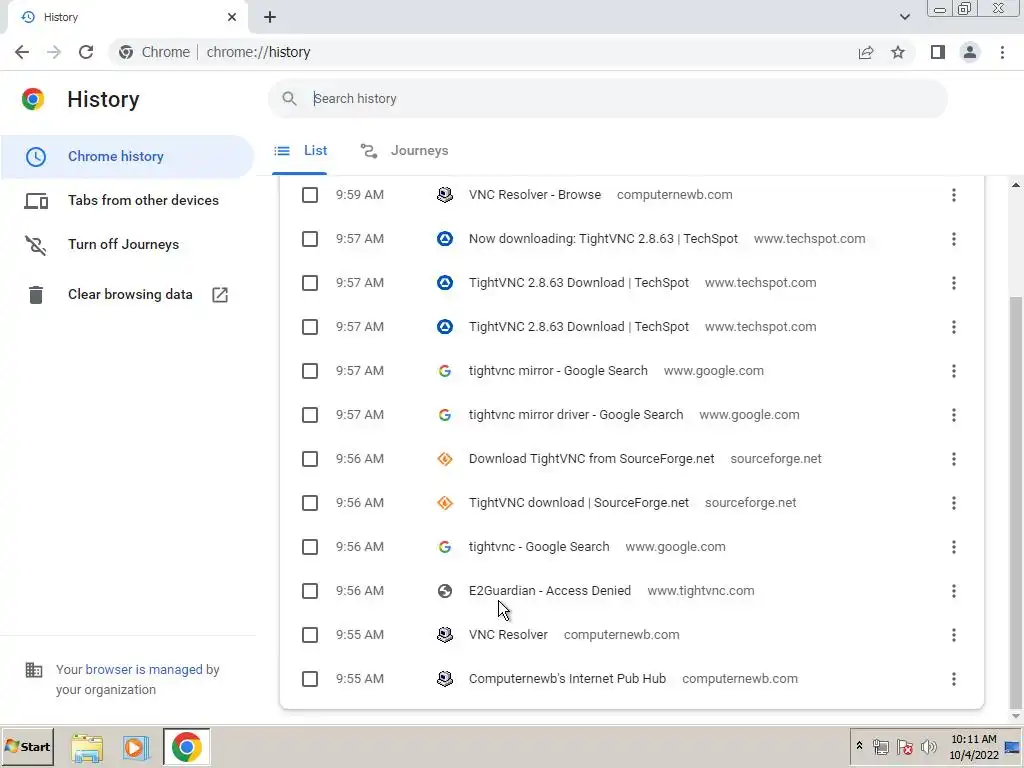Open Computernewb's Internet Pub Hub link

tap(568, 679)
